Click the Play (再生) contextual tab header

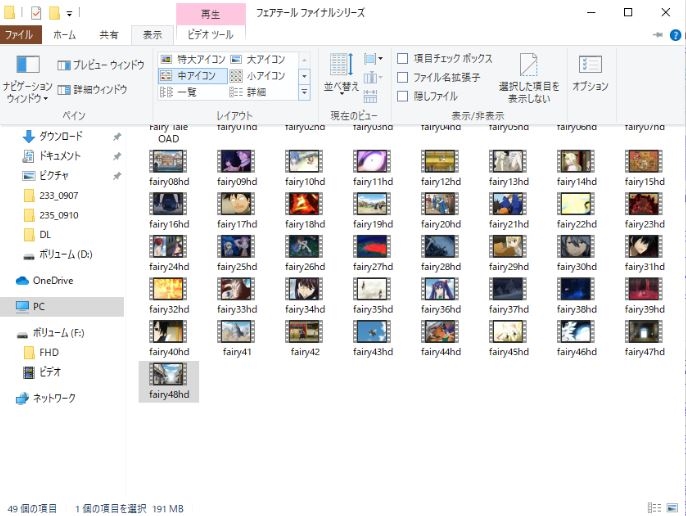(x=210, y=14)
